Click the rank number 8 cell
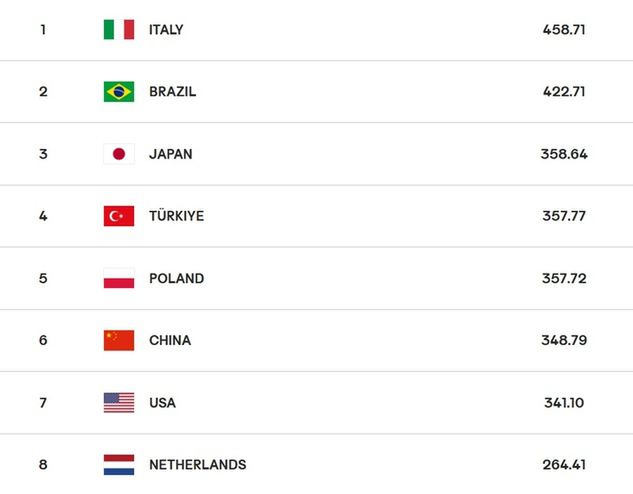This screenshot has height=494, width=633. tap(43, 465)
